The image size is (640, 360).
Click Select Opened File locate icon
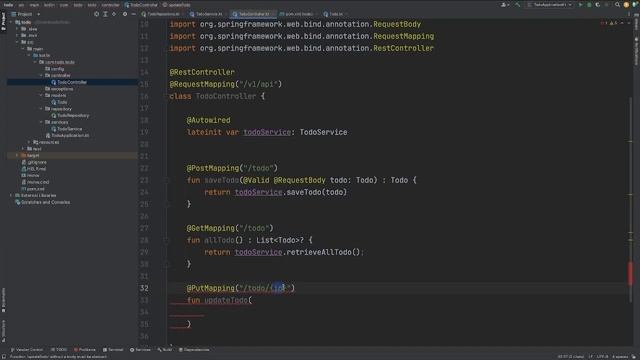coord(96,14)
